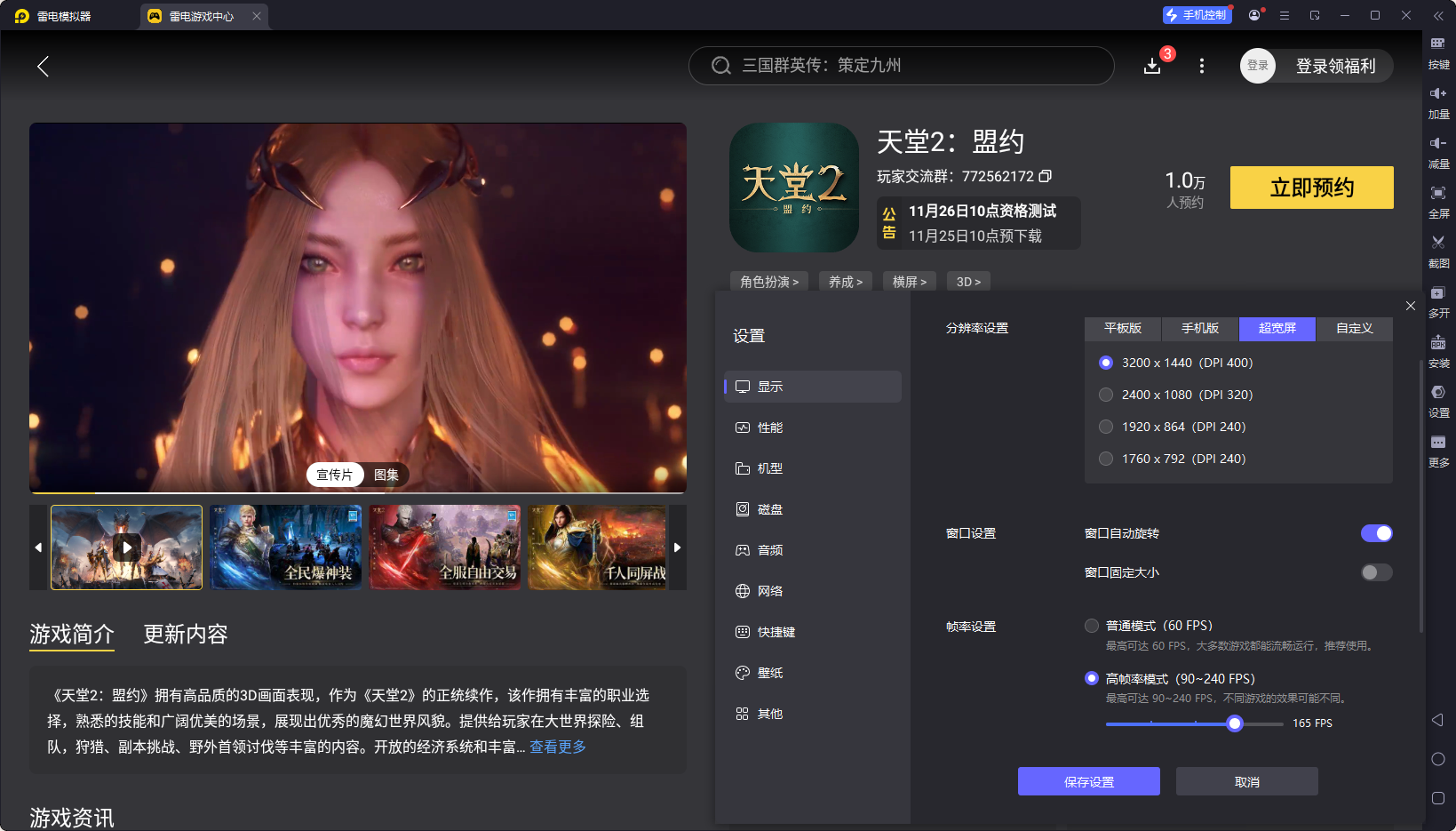Select the 手机版 resolution tab

coord(1199,329)
